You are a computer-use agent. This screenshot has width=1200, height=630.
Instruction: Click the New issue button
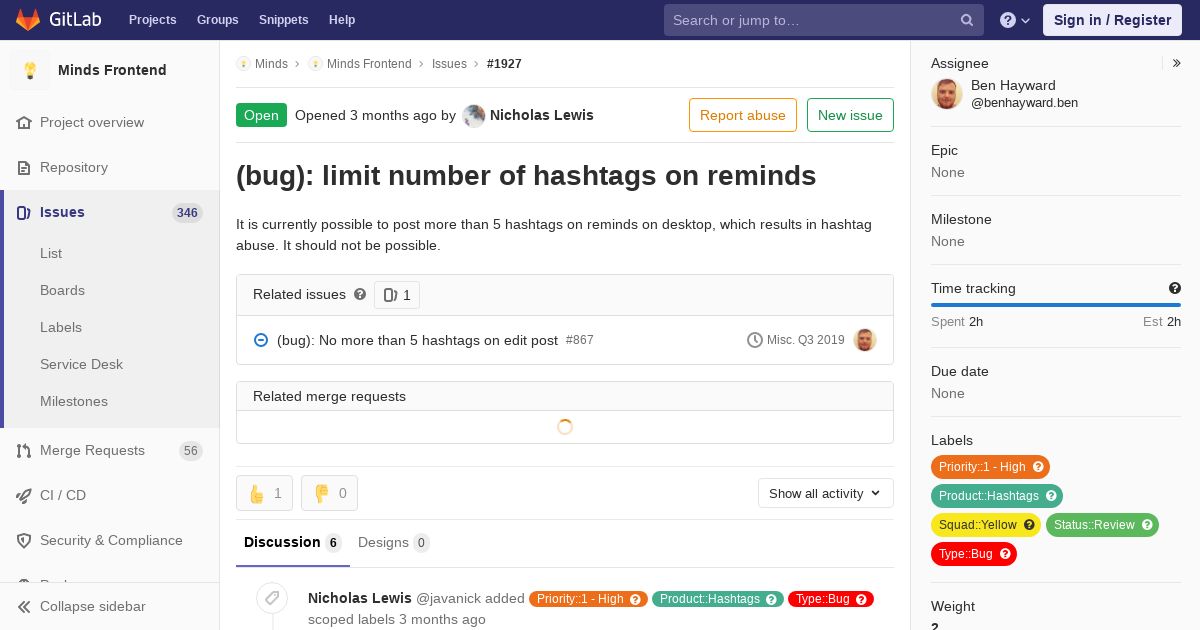(850, 115)
